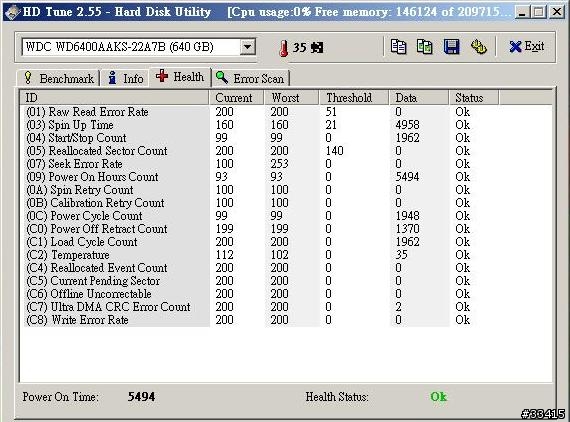Click the 253 worst value for Seek Error Rate
Viewport: 570px width, 422px height.
[279, 164]
